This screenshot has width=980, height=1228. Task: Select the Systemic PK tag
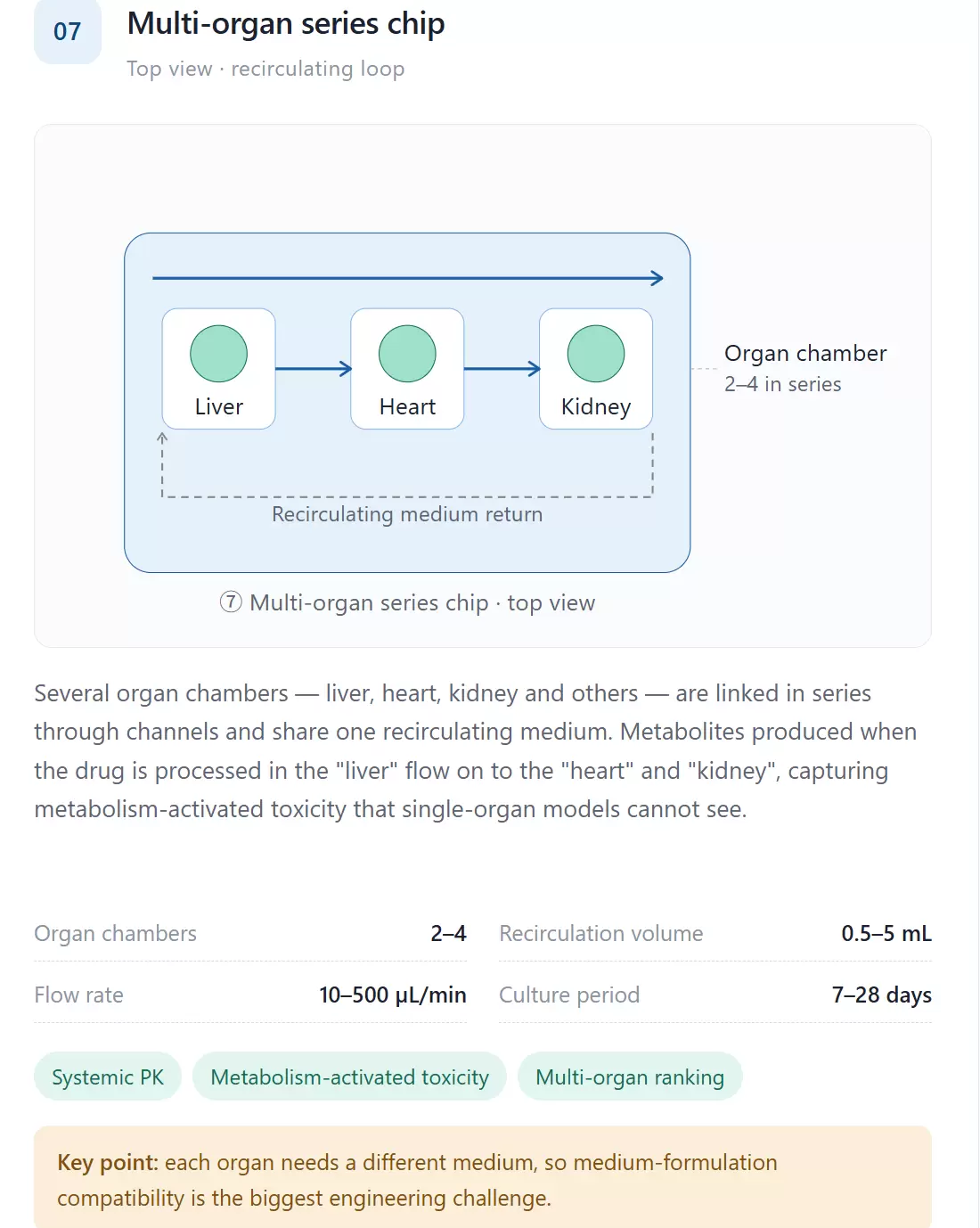[108, 1077]
